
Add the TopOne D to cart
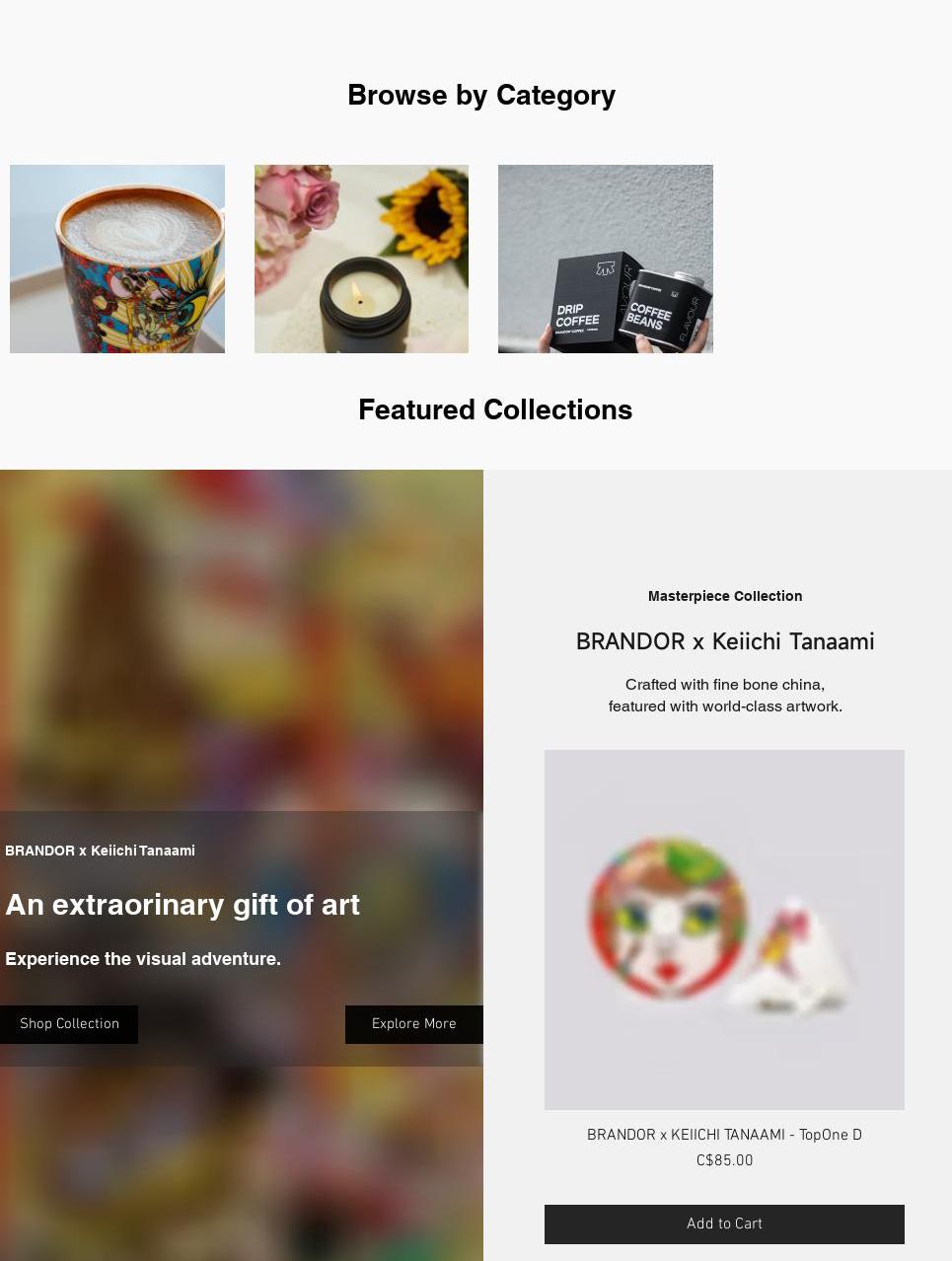724,1224
